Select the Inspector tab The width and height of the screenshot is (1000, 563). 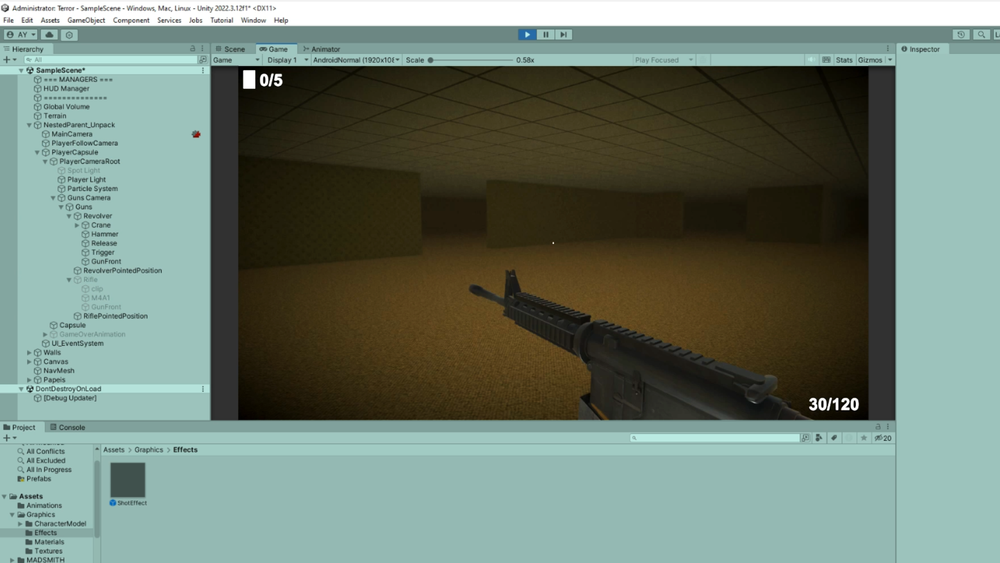[920, 49]
